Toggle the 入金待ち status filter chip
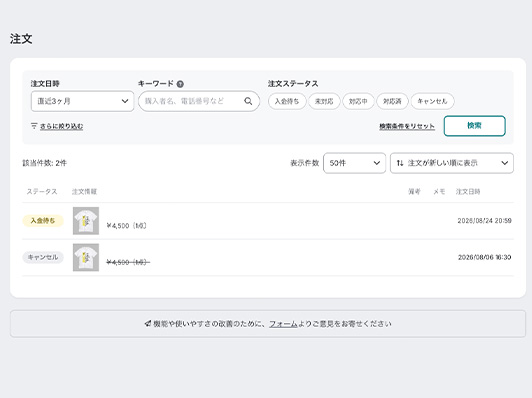This screenshot has width=532, height=398. [287, 101]
